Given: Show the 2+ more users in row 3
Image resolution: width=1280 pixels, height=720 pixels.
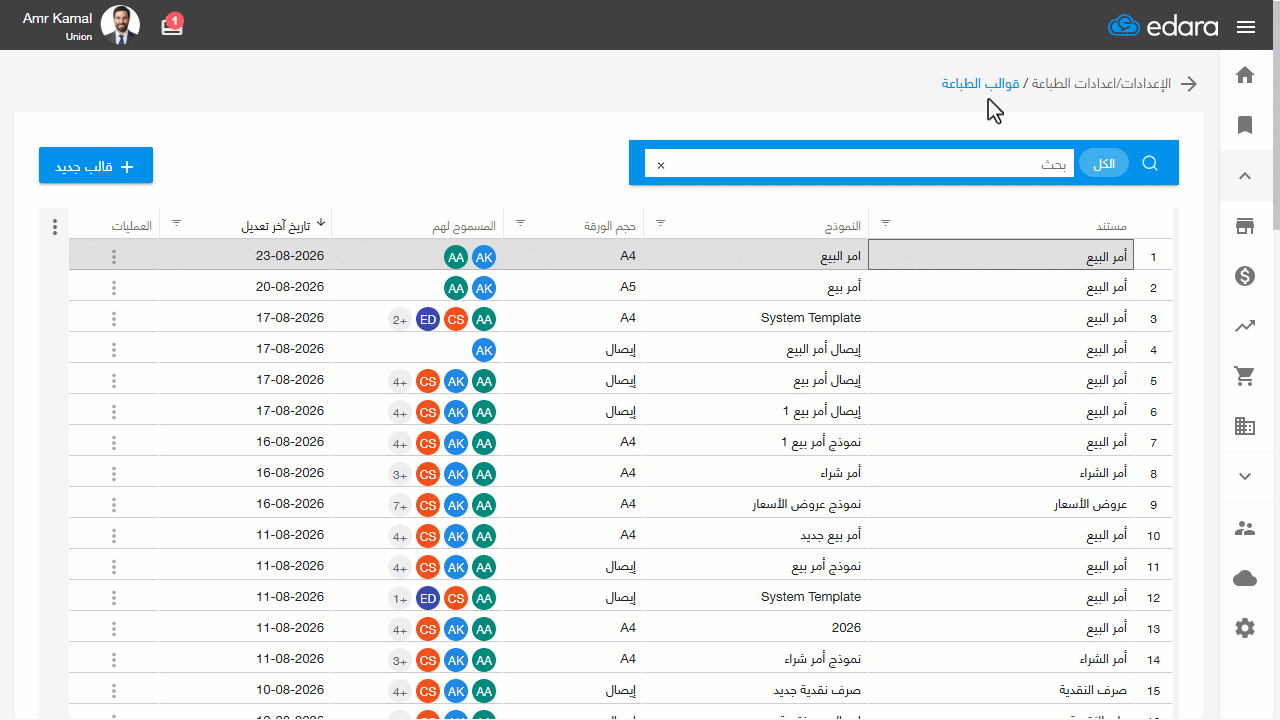Looking at the screenshot, I should click(x=400, y=319).
